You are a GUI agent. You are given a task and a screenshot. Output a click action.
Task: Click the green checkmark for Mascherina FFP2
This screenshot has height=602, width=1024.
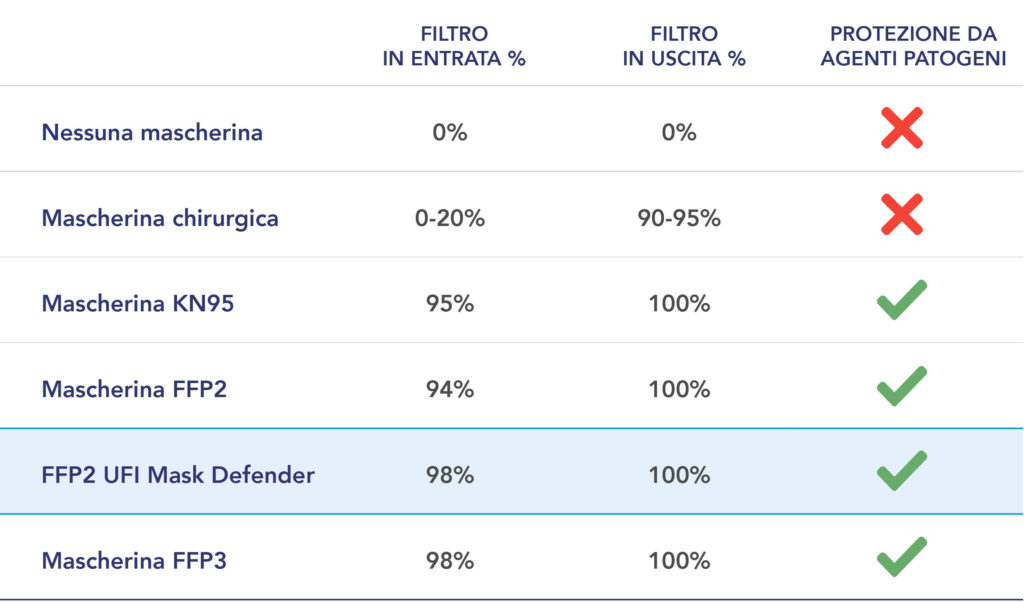(x=902, y=386)
